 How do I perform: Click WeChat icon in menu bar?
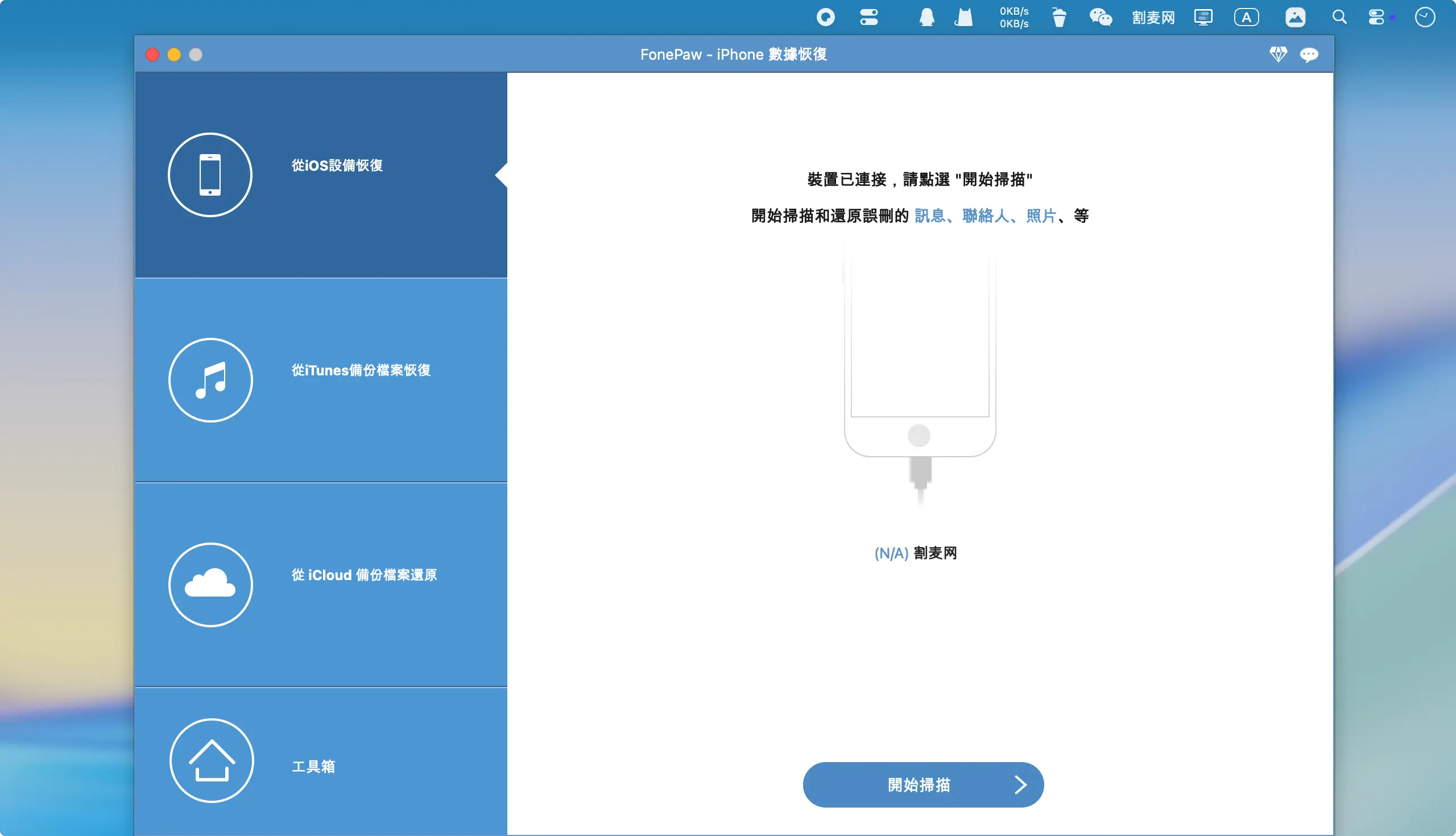[x=1101, y=17]
